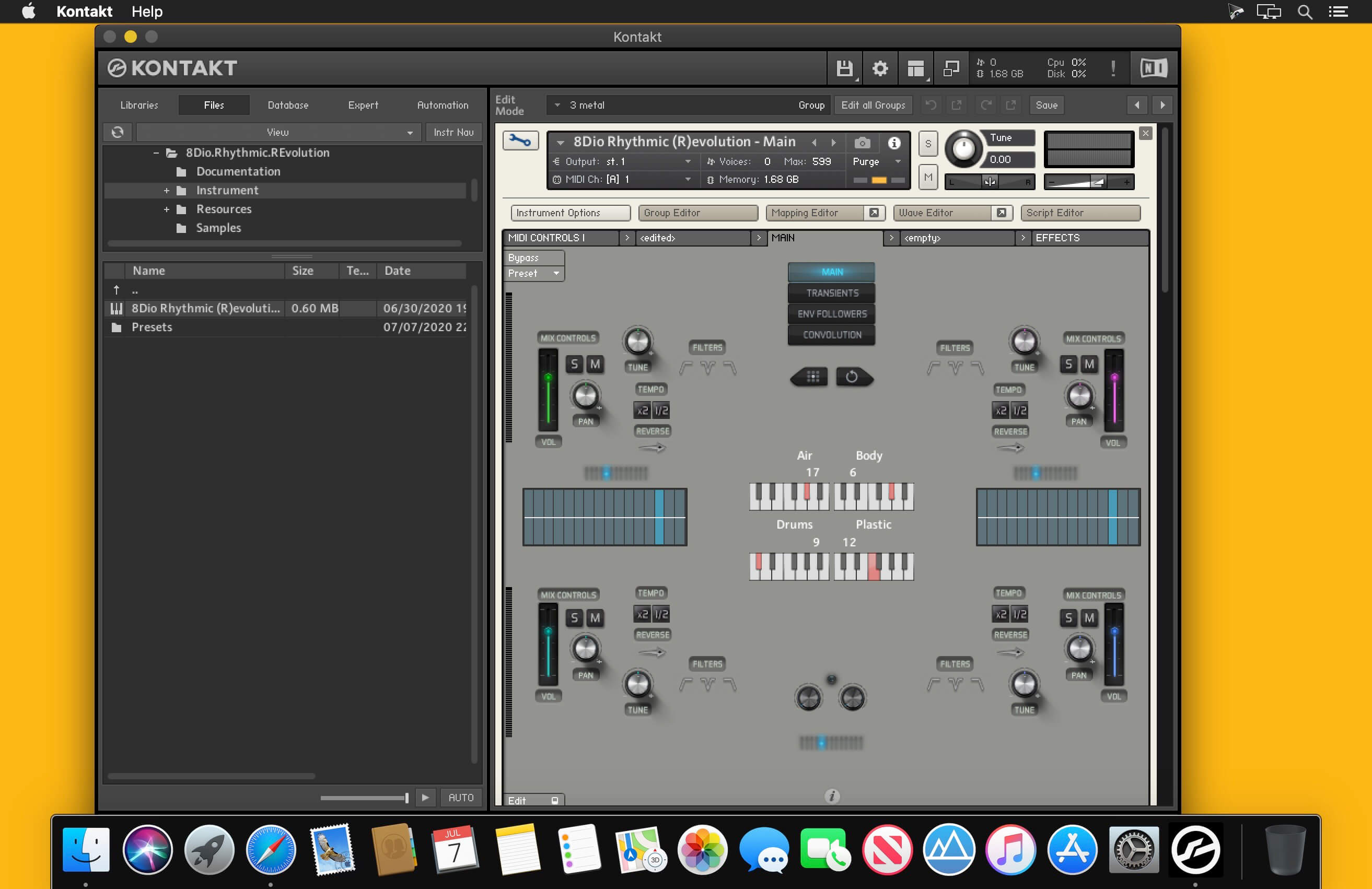Open the Wave Editor pop-out icon
The height and width of the screenshot is (889, 1372).
(x=1002, y=213)
